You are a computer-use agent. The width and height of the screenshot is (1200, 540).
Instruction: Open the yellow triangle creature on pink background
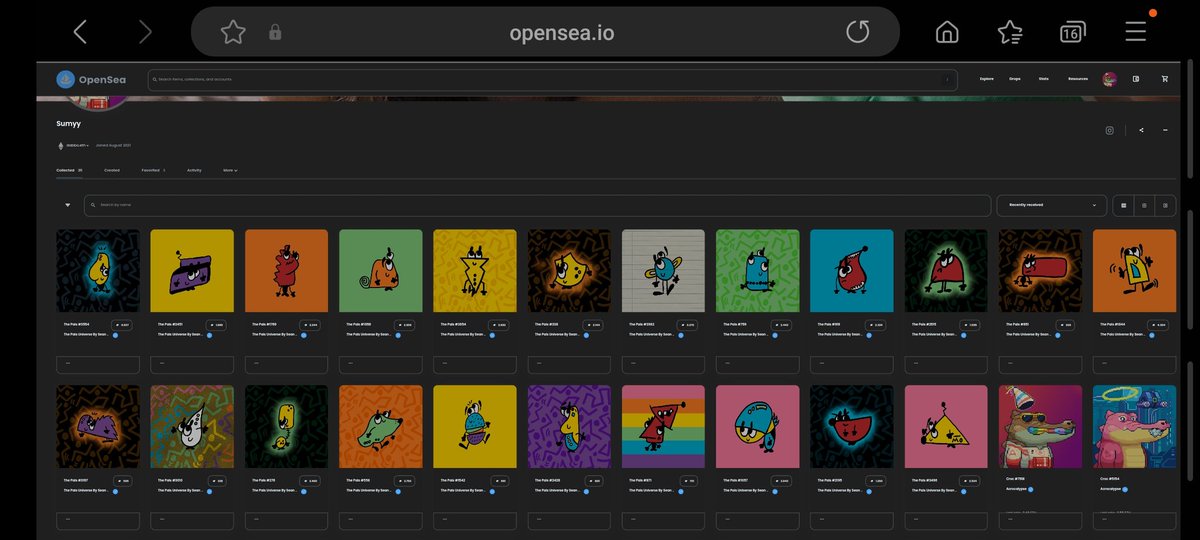pyautogui.click(x=946, y=427)
